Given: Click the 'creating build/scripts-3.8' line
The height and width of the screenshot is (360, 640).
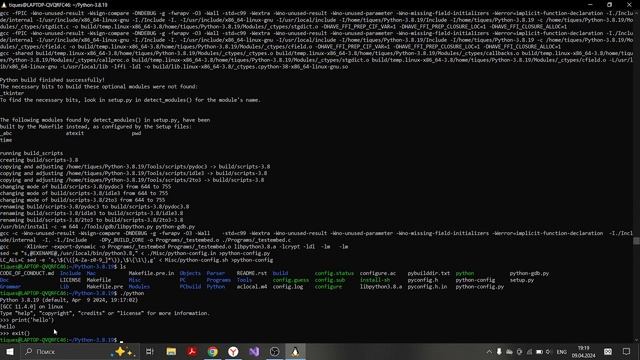Looking at the screenshot, I should coord(39,160).
